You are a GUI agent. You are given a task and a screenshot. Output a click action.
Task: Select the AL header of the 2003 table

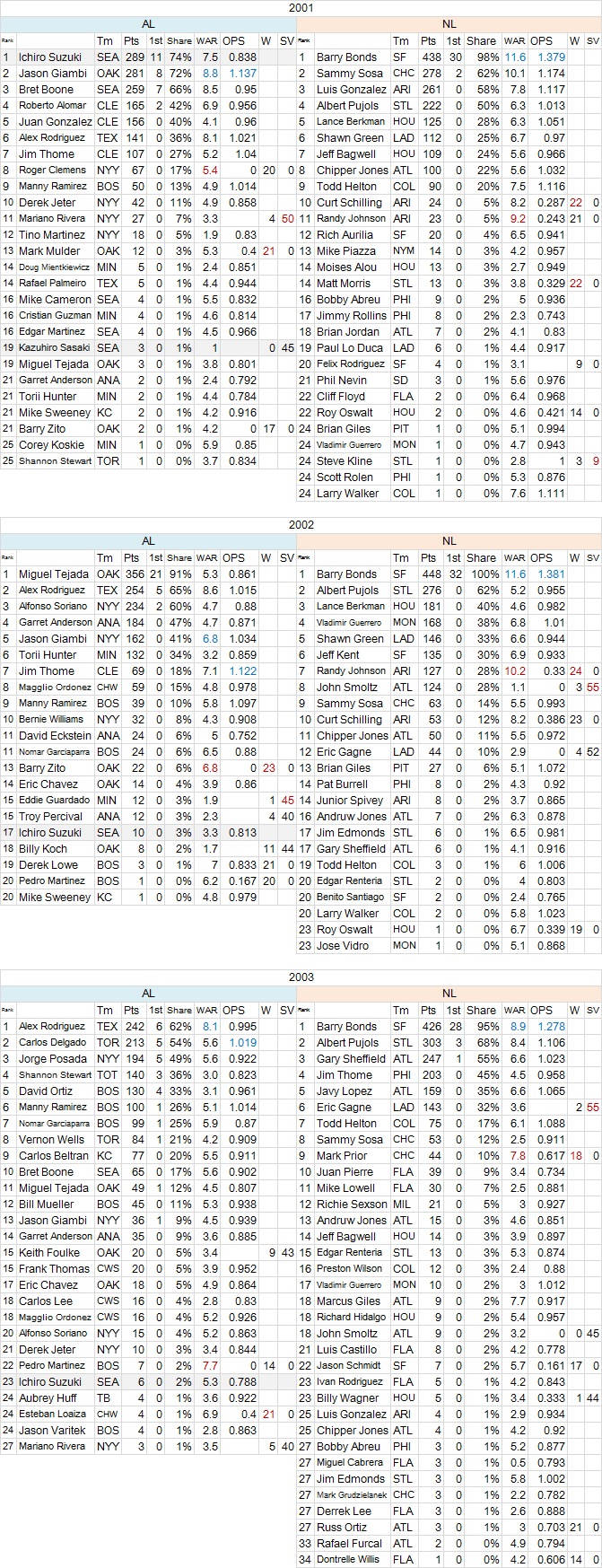coord(148,994)
